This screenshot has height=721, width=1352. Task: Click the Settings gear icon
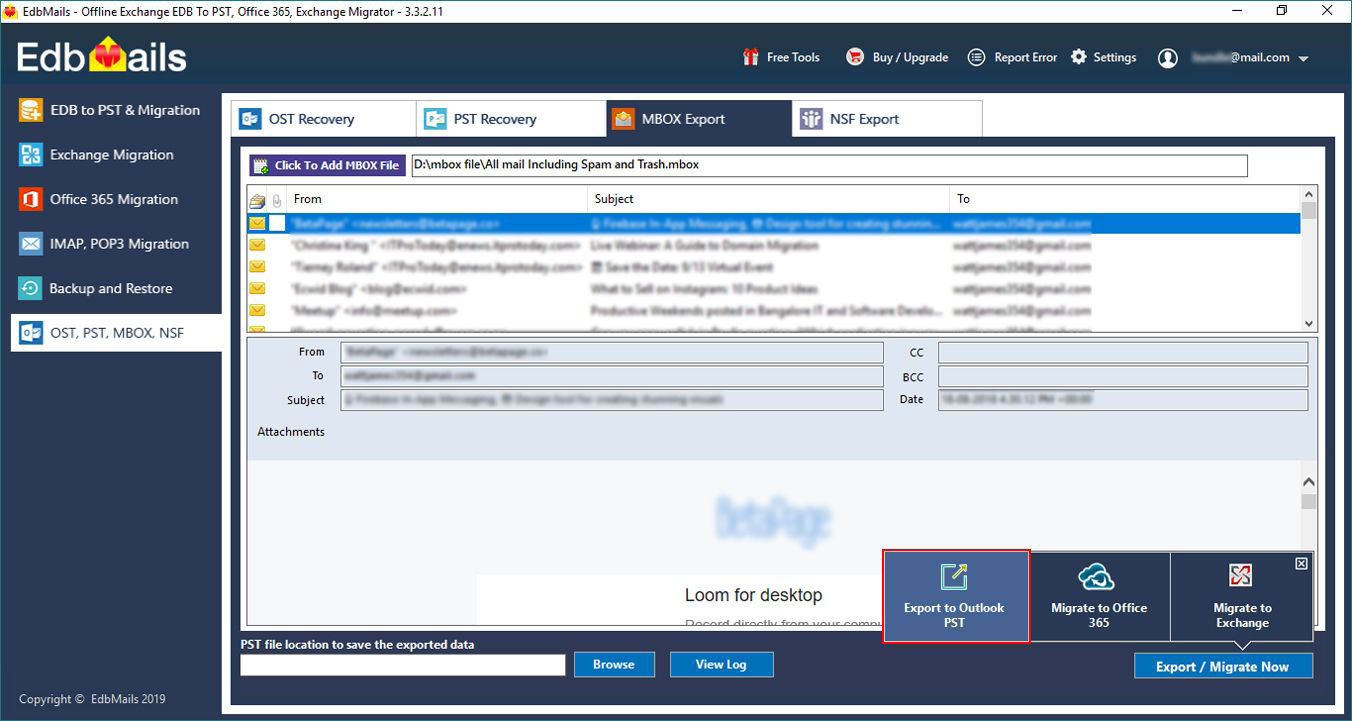click(1079, 57)
